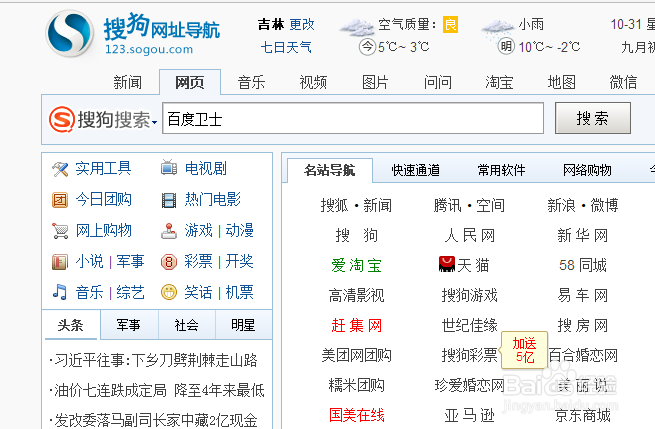655x429 pixels.
Task: Click the lottery ball icon beside 彩票
Action: point(169,262)
